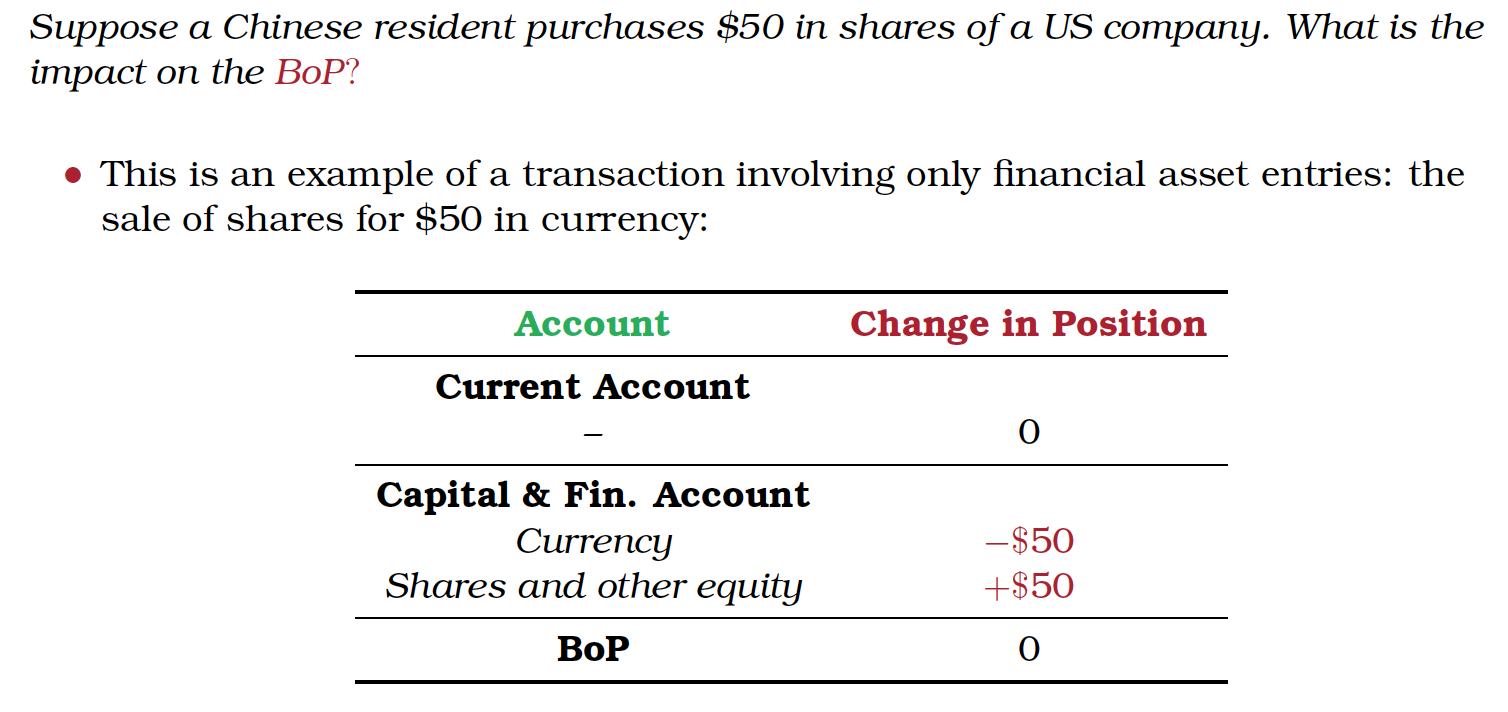Click the Change in Position header

(x=1028, y=324)
